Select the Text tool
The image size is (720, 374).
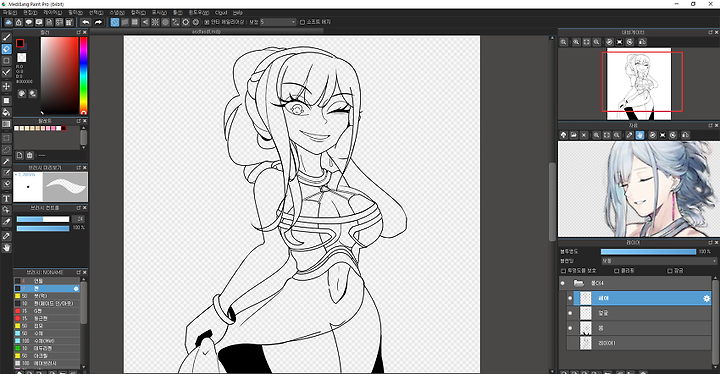click(x=6, y=198)
